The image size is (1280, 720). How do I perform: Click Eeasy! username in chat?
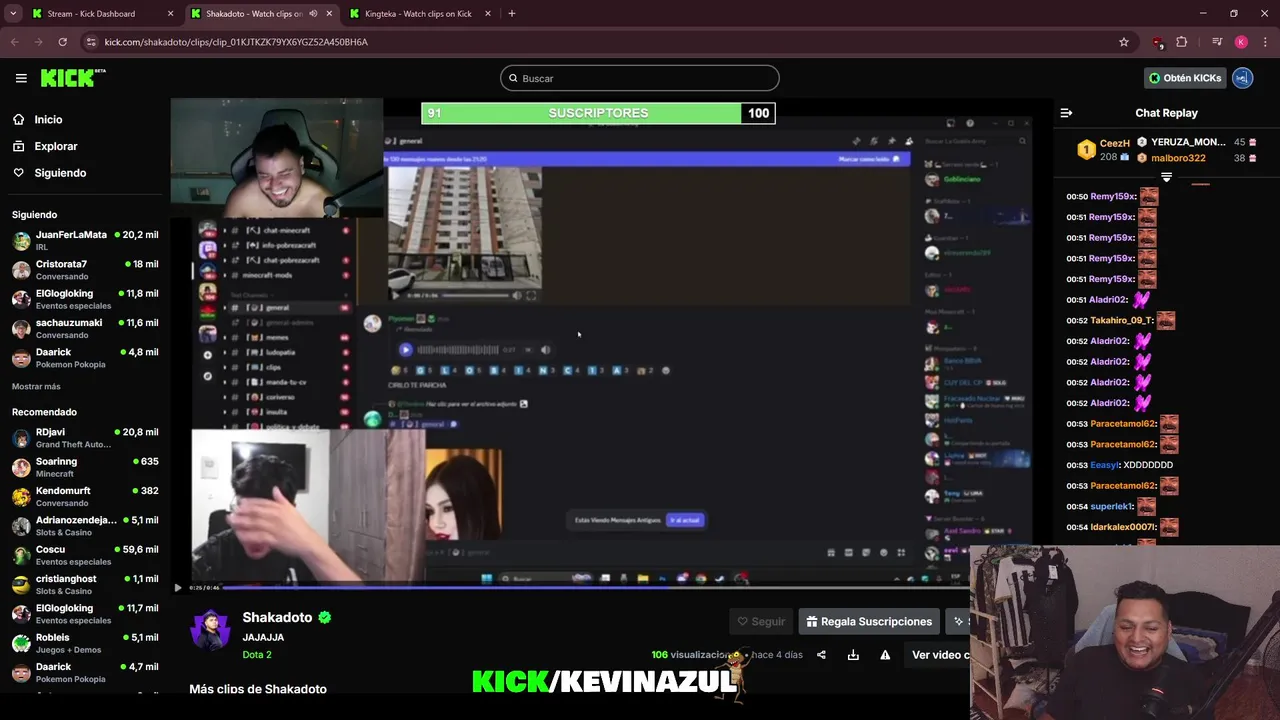tap(1104, 465)
